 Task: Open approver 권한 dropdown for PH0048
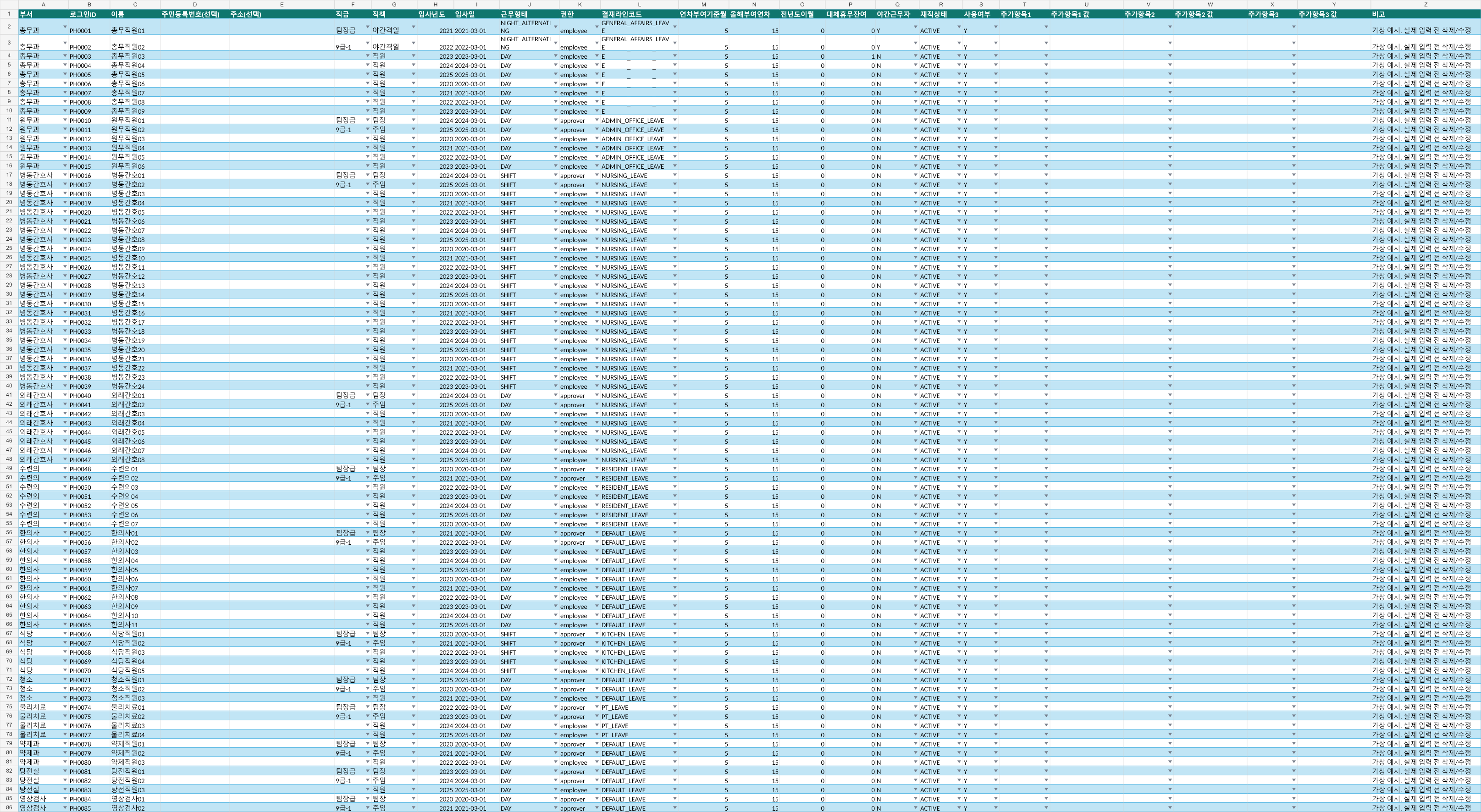pos(597,468)
